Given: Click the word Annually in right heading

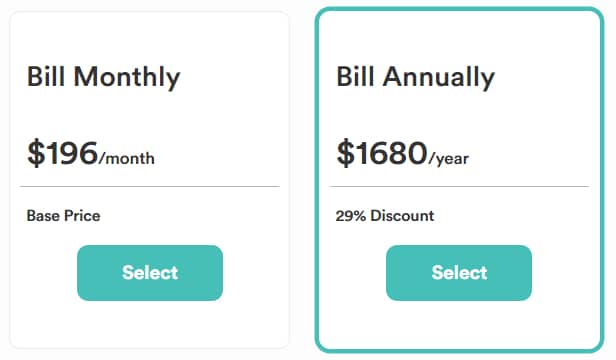Looking at the screenshot, I should tap(439, 78).
